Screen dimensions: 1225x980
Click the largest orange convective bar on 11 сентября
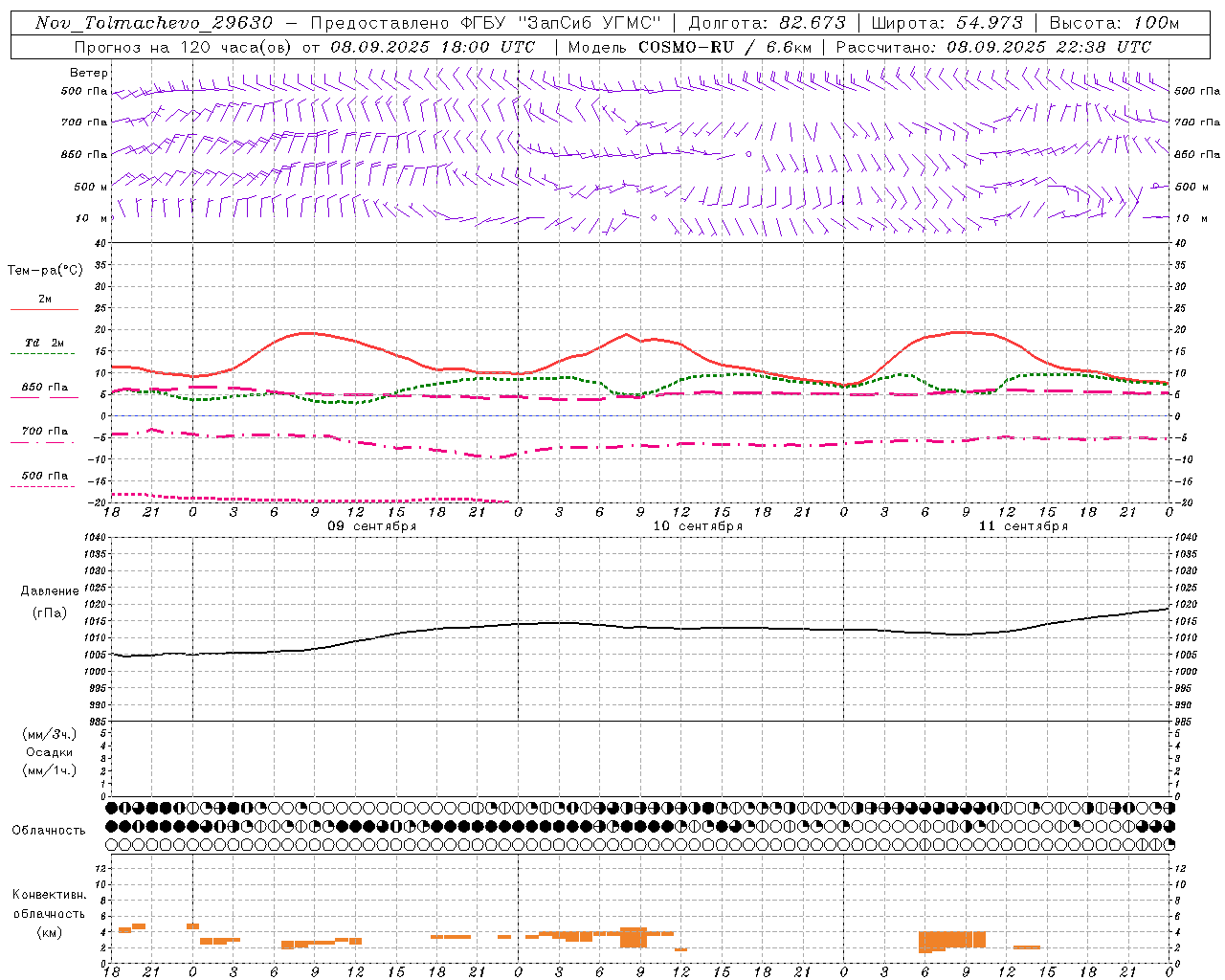point(952,940)
